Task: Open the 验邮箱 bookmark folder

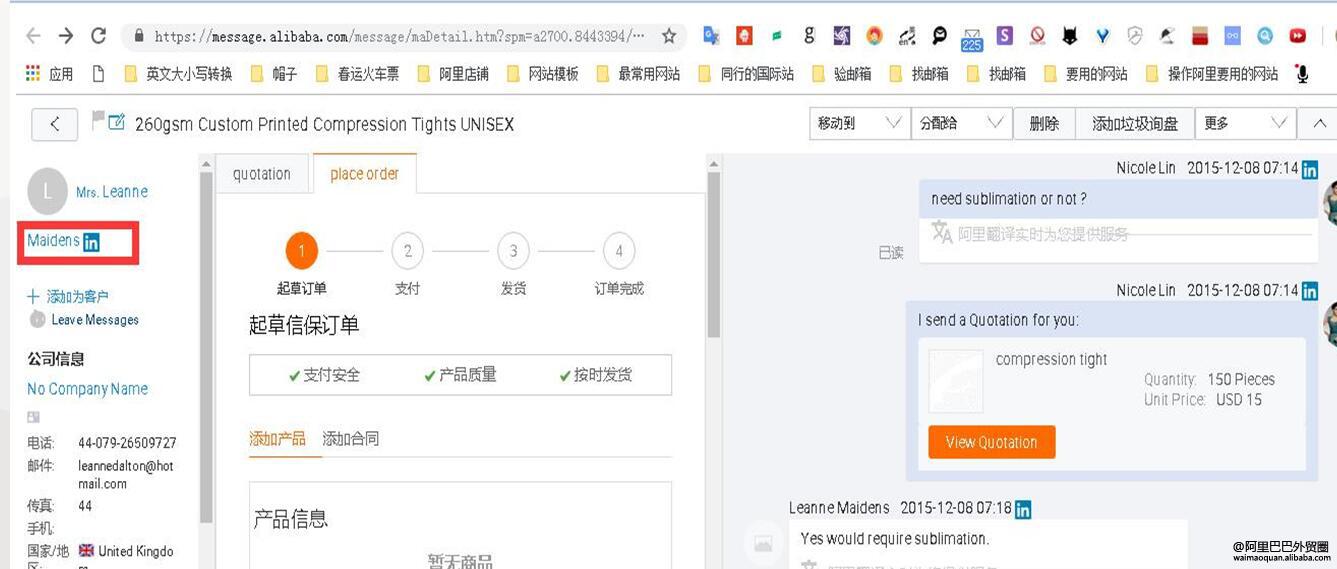Action: tap(841, 73)
